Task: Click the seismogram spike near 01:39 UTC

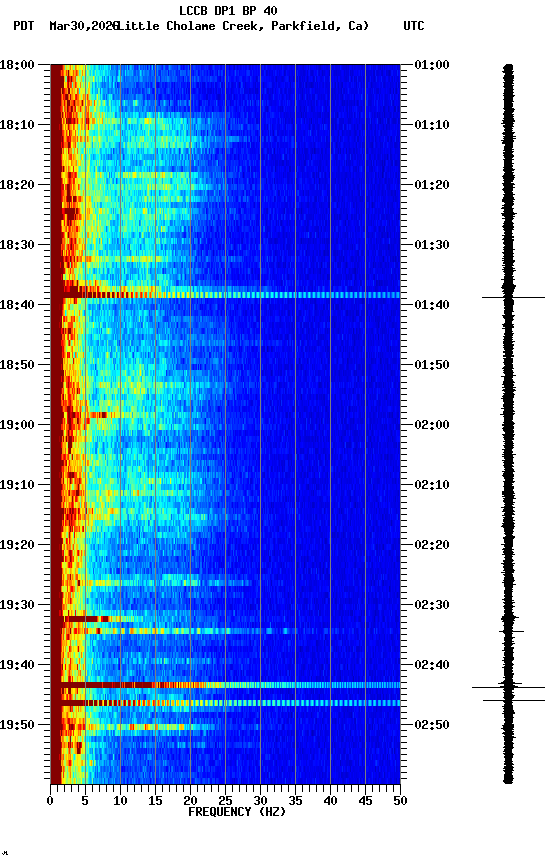Action: click(x=513, y=298)
